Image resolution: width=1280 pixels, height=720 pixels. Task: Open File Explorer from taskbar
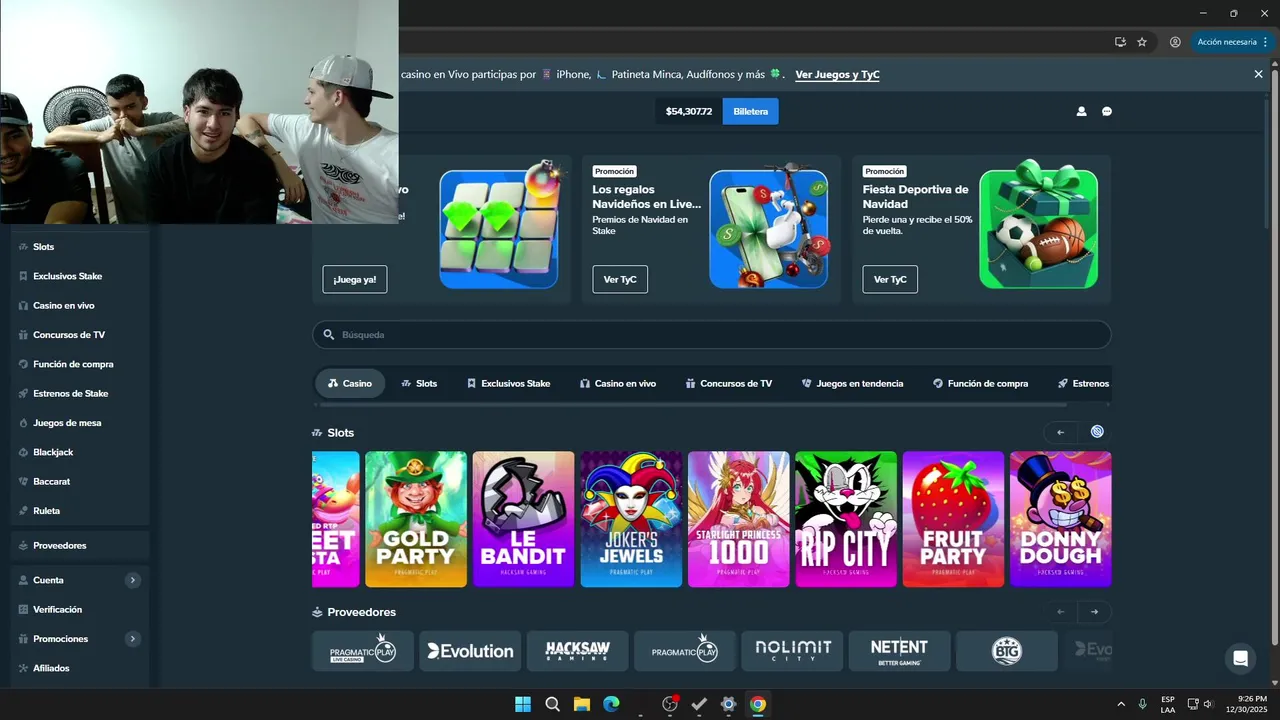pos(582,704)
